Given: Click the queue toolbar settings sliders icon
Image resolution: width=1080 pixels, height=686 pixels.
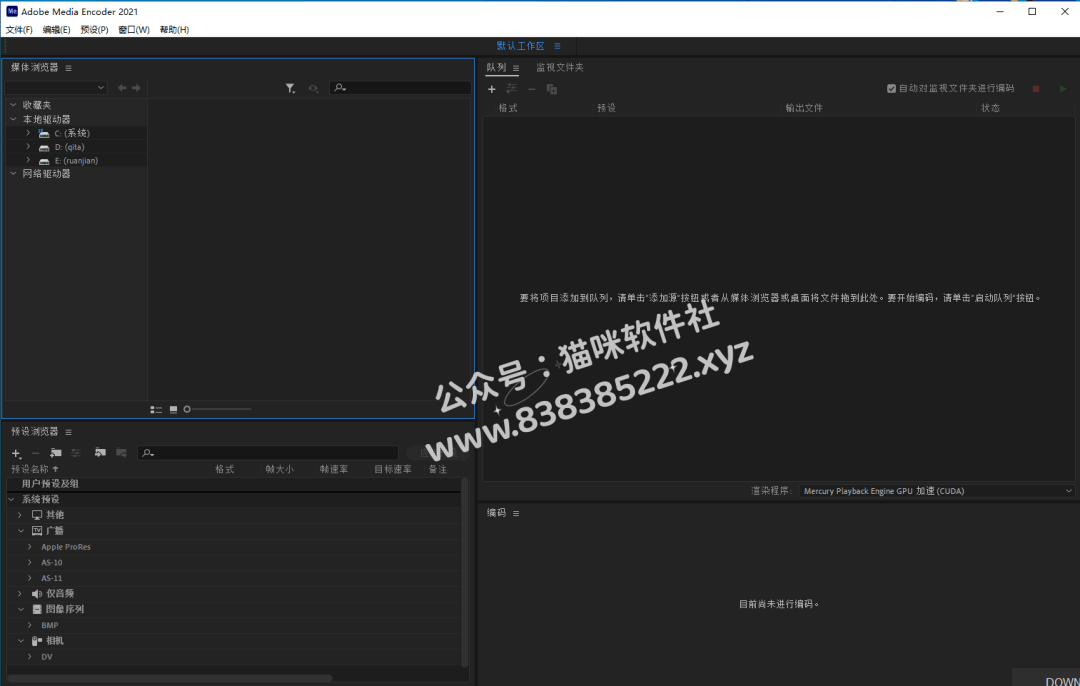Looking at the screenshot, I should [512, 88].
